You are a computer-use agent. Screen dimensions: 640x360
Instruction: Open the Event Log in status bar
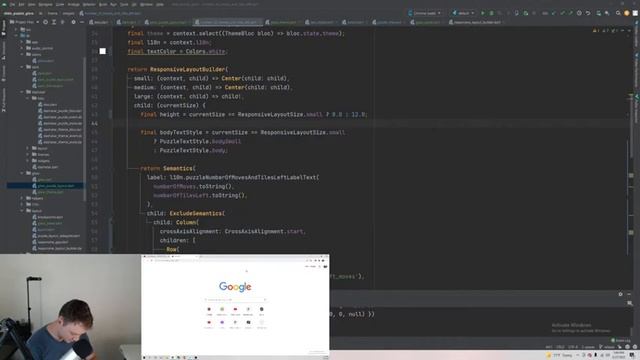point(621,340)
